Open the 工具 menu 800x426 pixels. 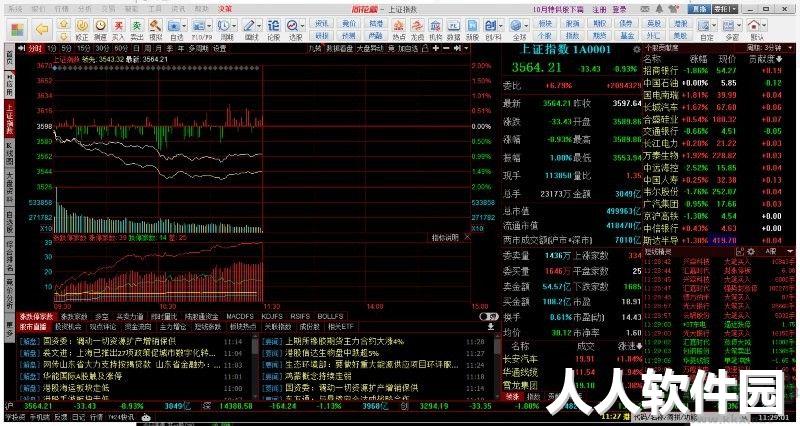[x=155, y=9]
